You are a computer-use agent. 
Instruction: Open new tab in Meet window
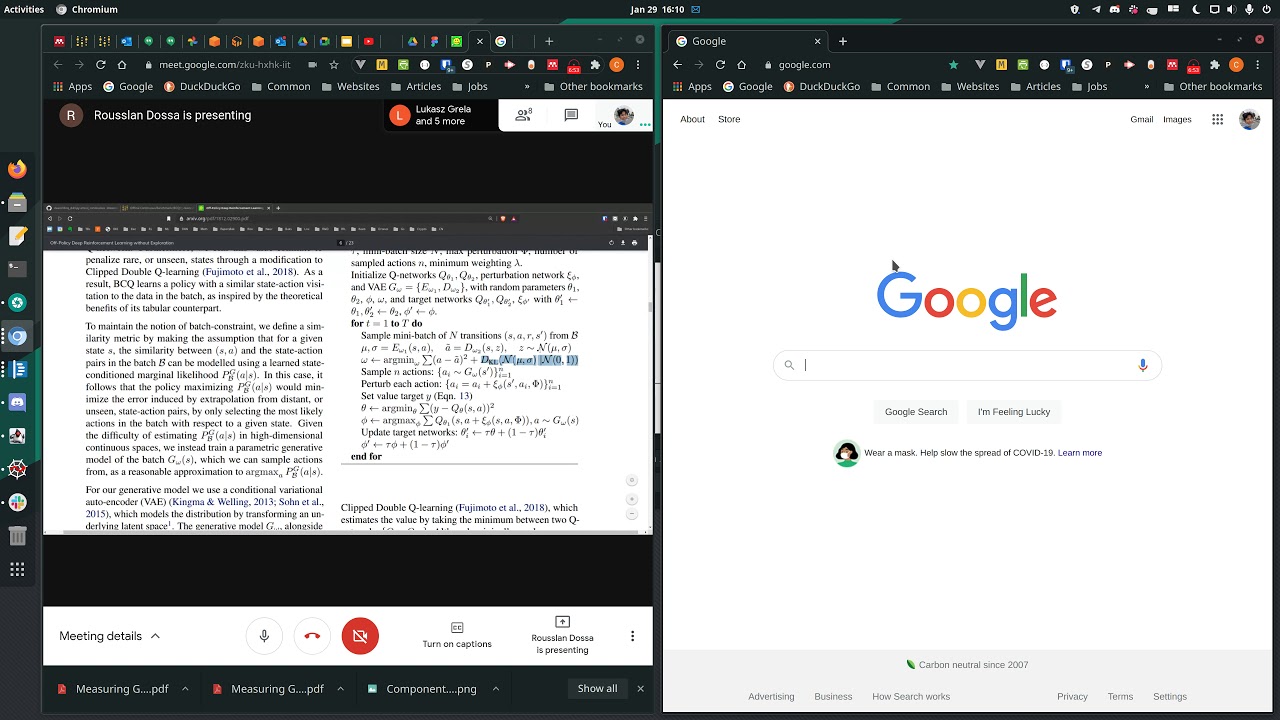[x=549, y=41]
